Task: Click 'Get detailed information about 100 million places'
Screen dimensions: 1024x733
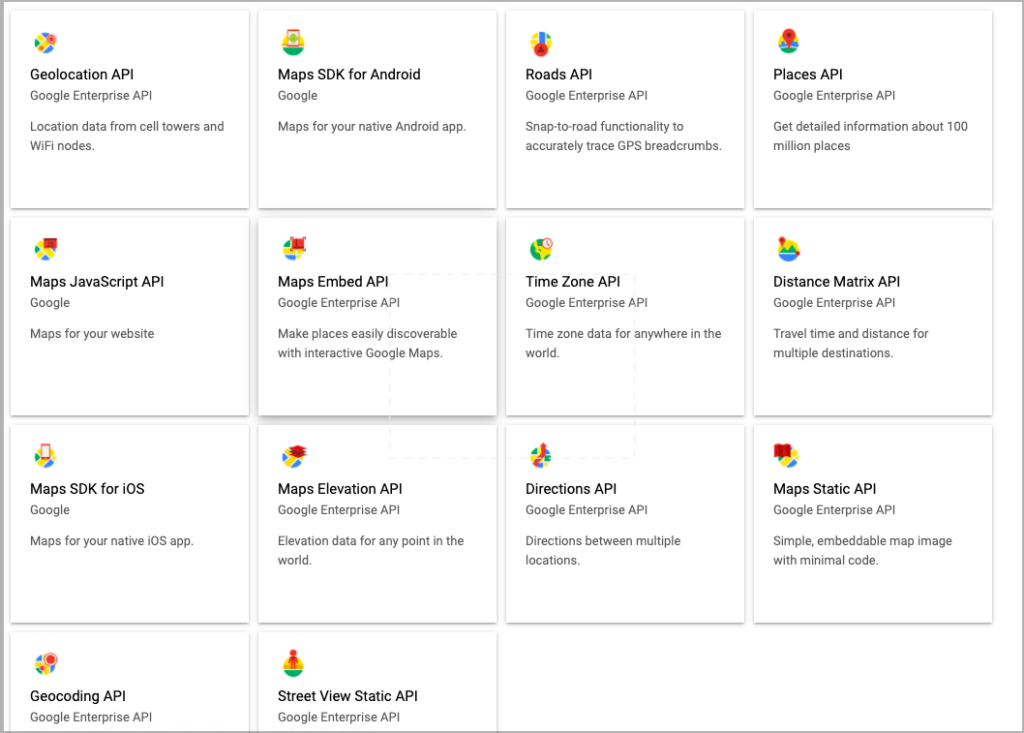Action: tap(870, 136)
